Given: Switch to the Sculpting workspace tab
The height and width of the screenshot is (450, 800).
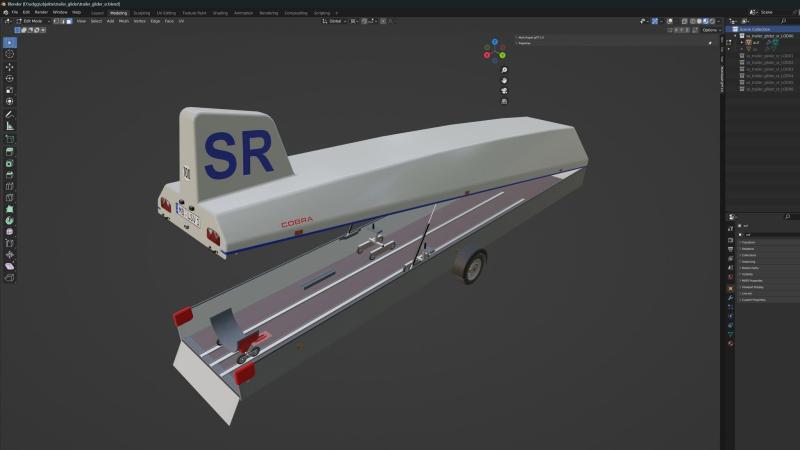Looking at the screenshot, I should coord(142,13).
